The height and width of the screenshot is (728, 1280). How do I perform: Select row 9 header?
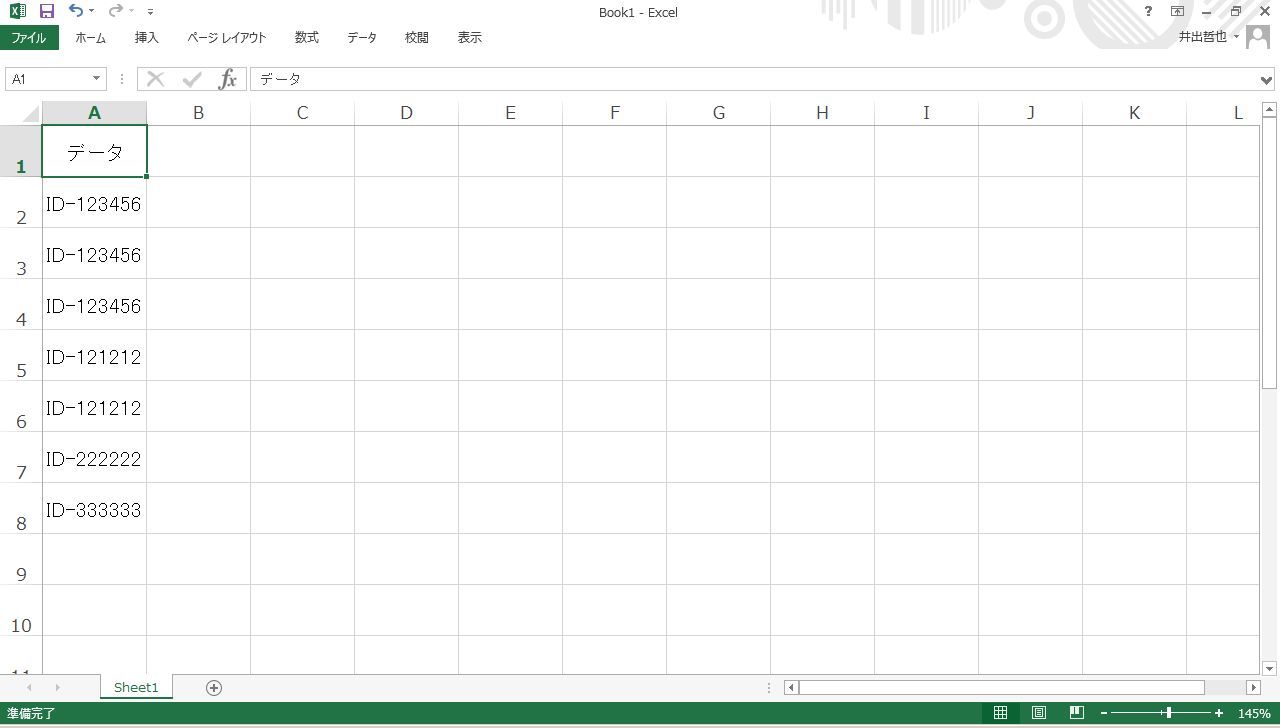click(x=20, y=559)
